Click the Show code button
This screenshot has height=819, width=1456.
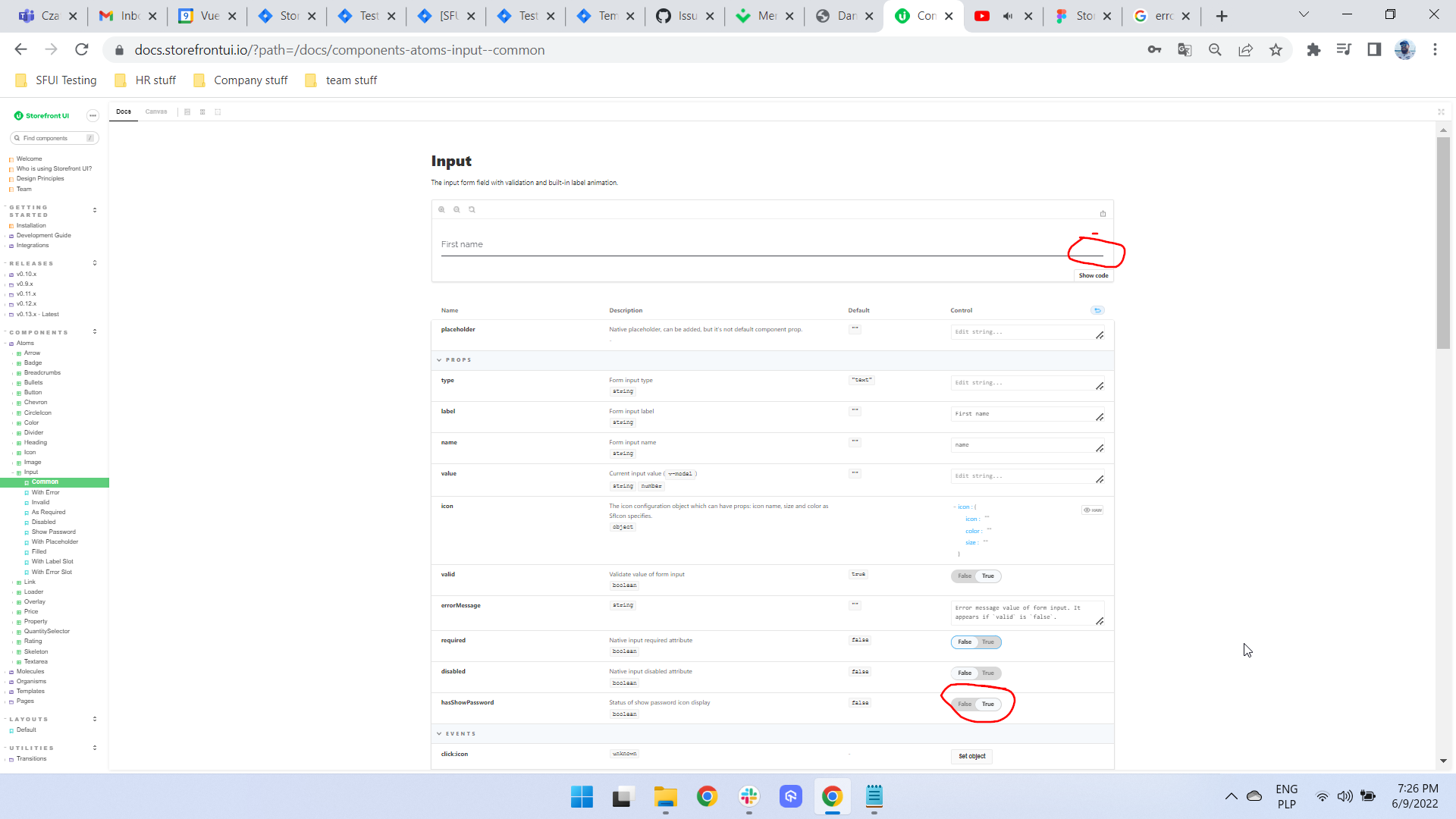pyautogui.click(x=1094, y=275)
